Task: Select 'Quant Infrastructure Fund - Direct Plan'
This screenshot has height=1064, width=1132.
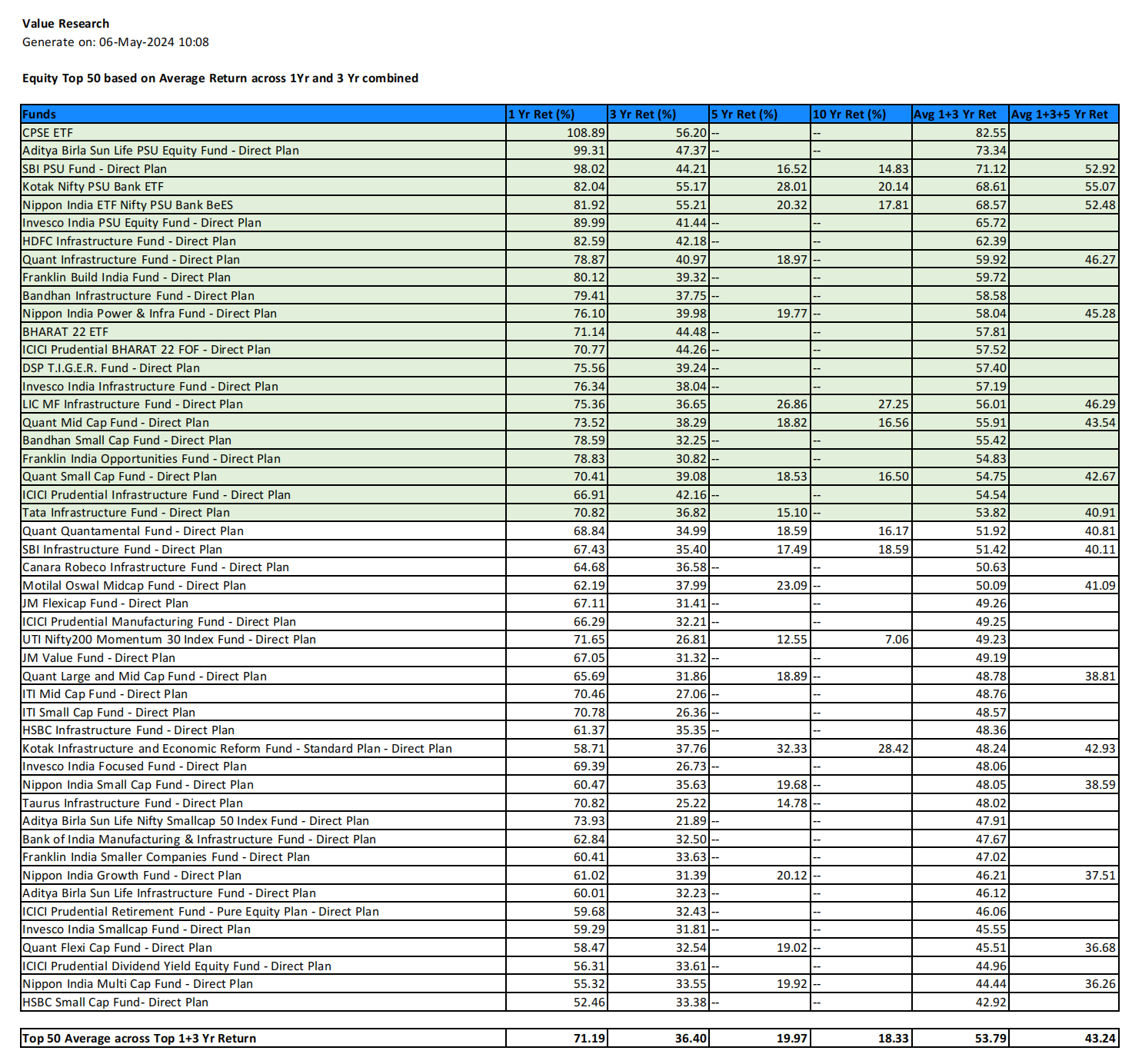Action: pyautogui.click(x=131, y=259)
